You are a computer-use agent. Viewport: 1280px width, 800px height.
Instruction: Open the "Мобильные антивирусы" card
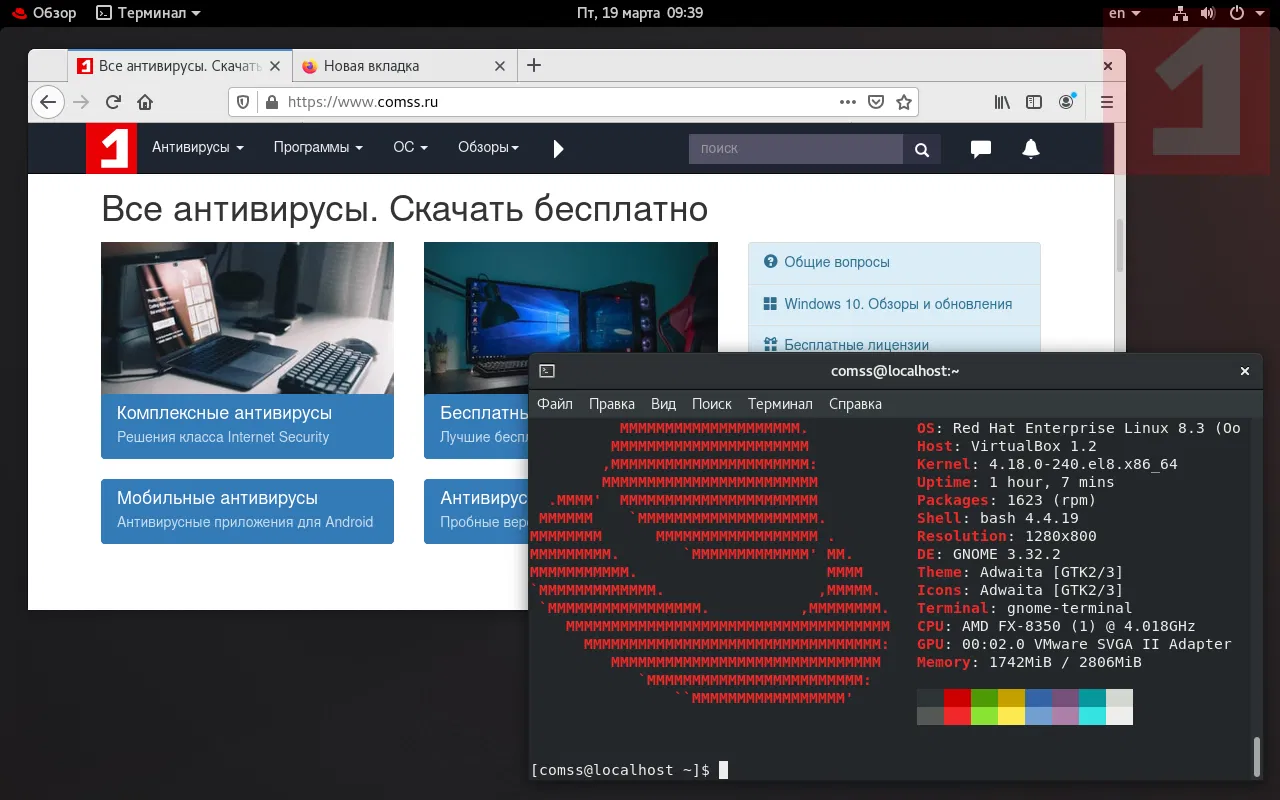click(x=247, y=511)
